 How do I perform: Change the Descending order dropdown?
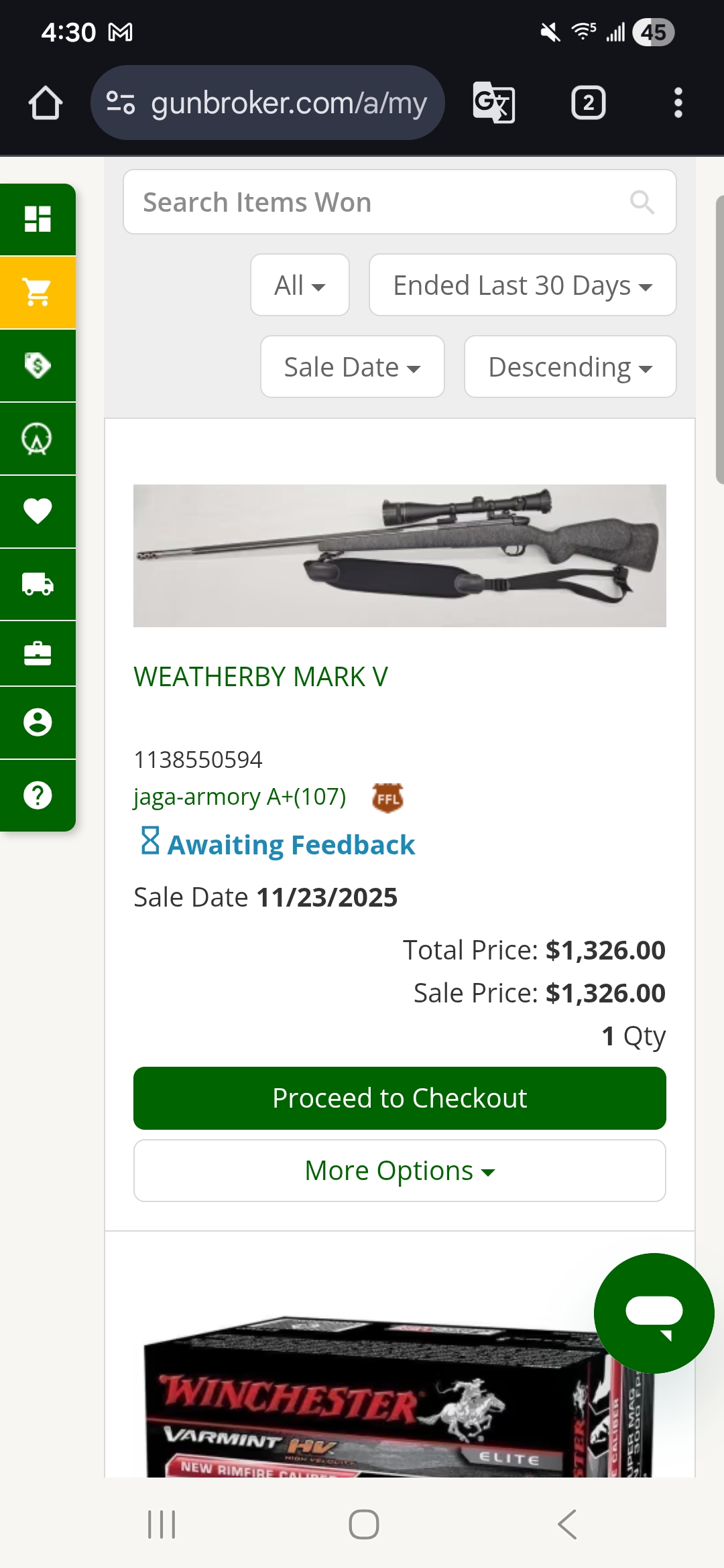[570, 367]
